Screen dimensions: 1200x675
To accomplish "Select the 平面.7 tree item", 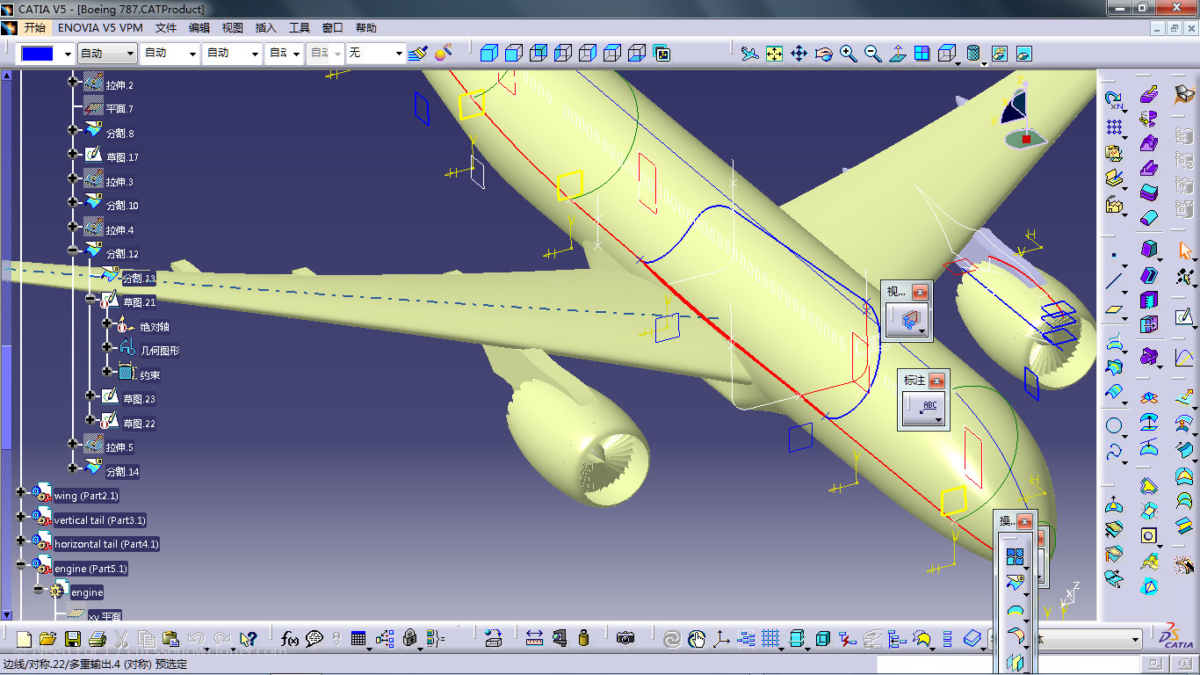I will [119, 109].
